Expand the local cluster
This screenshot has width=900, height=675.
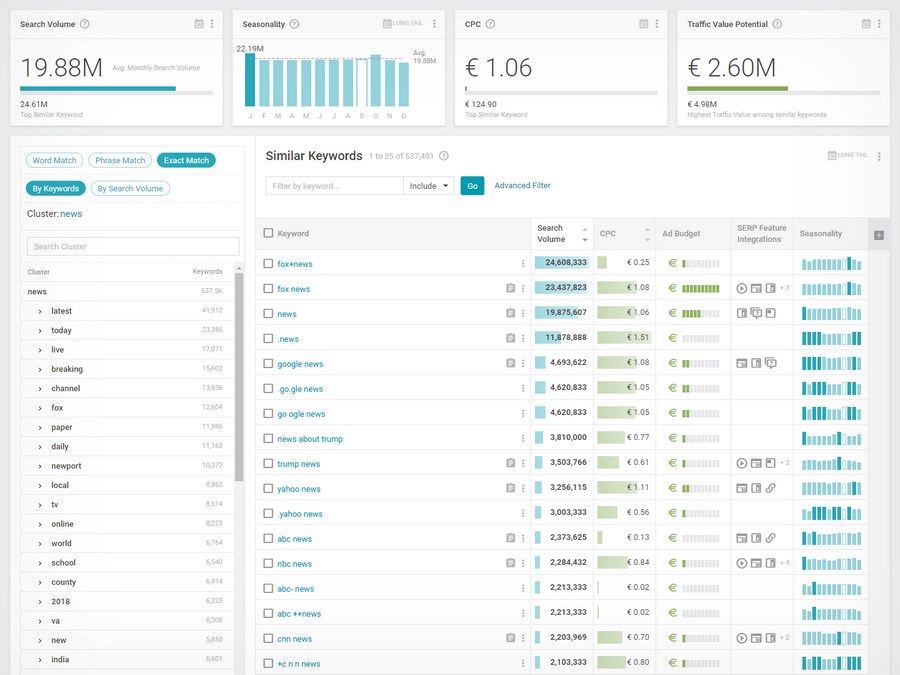coord(40,486)
